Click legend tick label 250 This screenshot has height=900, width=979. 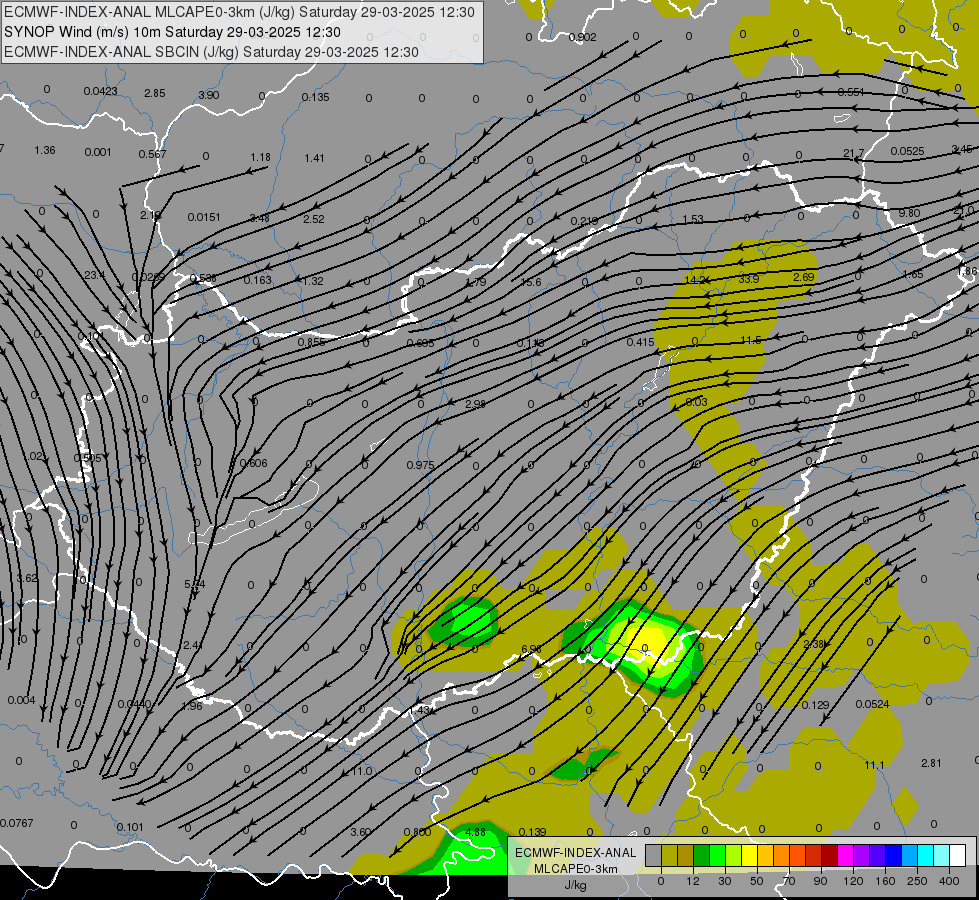coord(917,881)
